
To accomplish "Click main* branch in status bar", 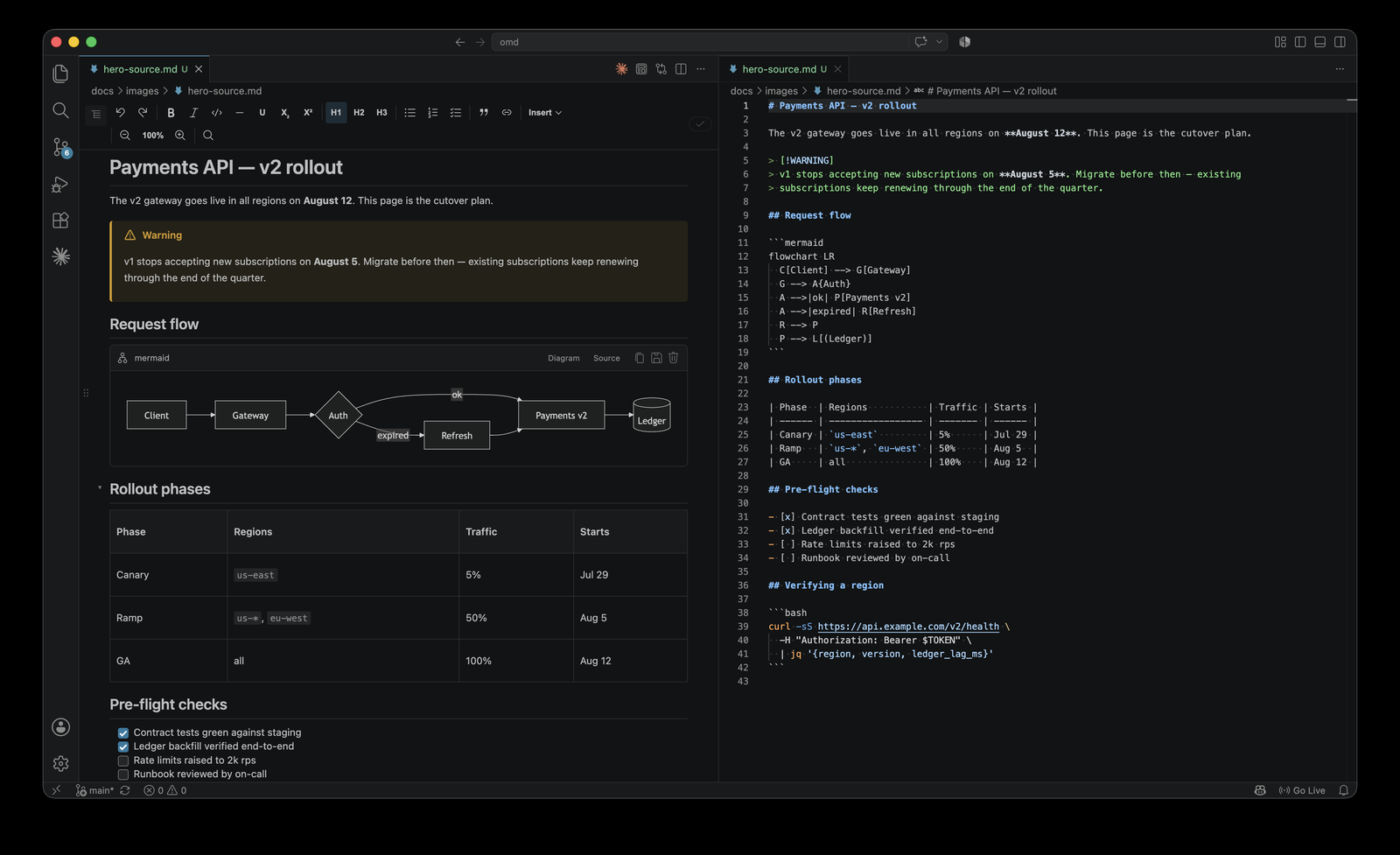I will click(95, 790).
